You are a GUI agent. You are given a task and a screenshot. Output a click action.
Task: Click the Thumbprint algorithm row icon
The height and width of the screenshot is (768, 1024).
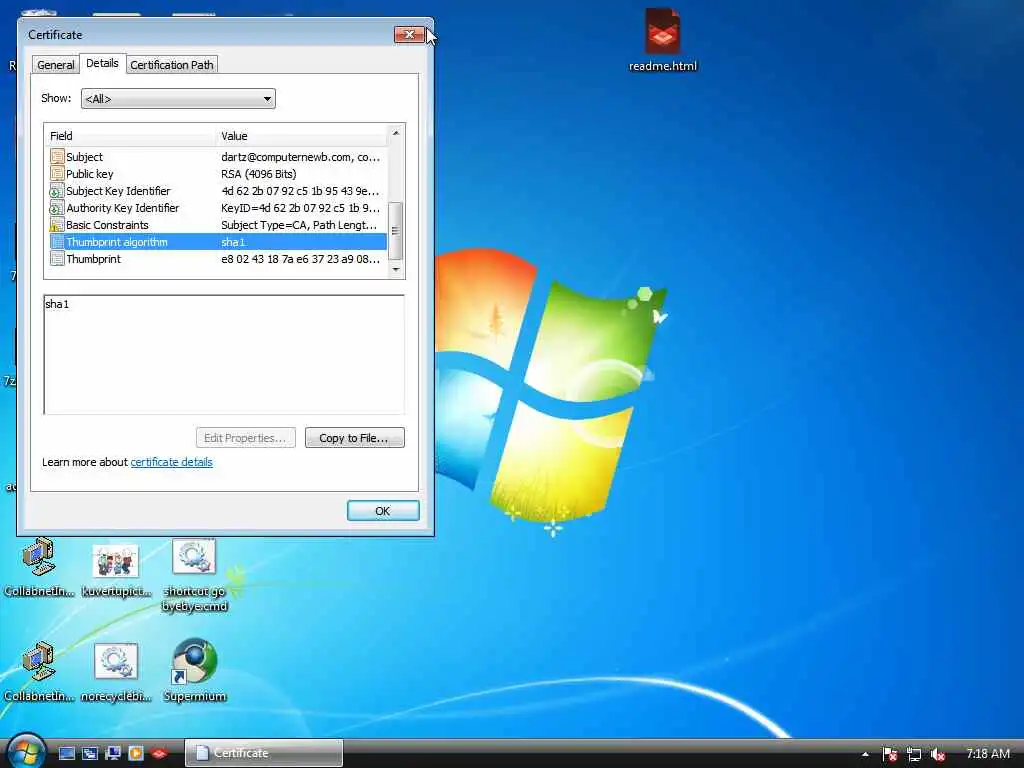pos(57,242)
